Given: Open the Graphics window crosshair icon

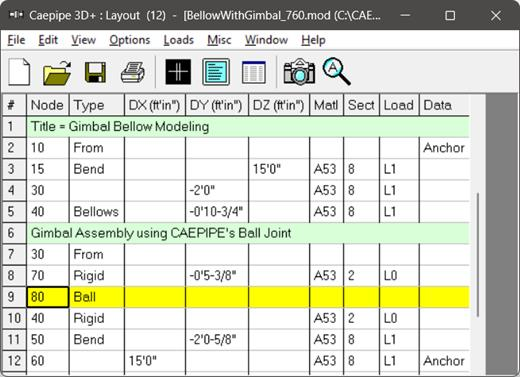Looking at the screenshot, I should [178, 72].
